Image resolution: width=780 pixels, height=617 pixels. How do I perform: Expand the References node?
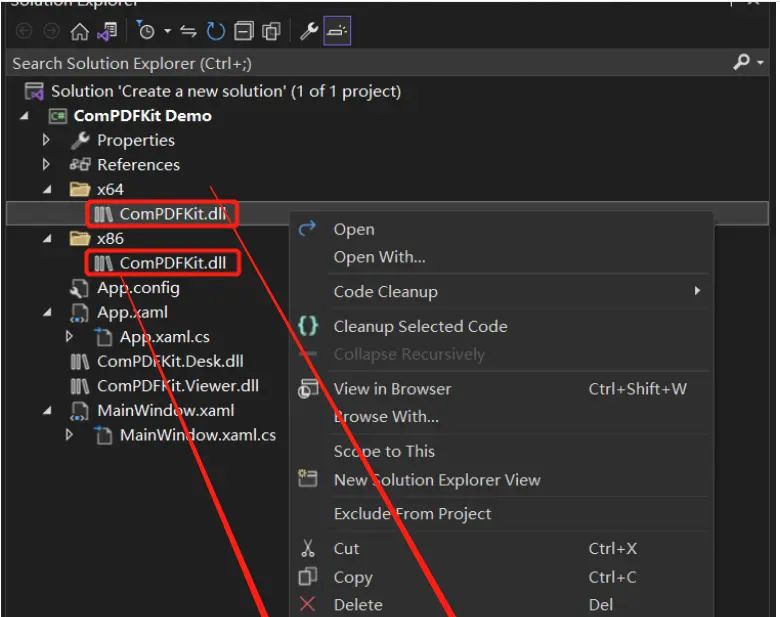tap(46, 164)
